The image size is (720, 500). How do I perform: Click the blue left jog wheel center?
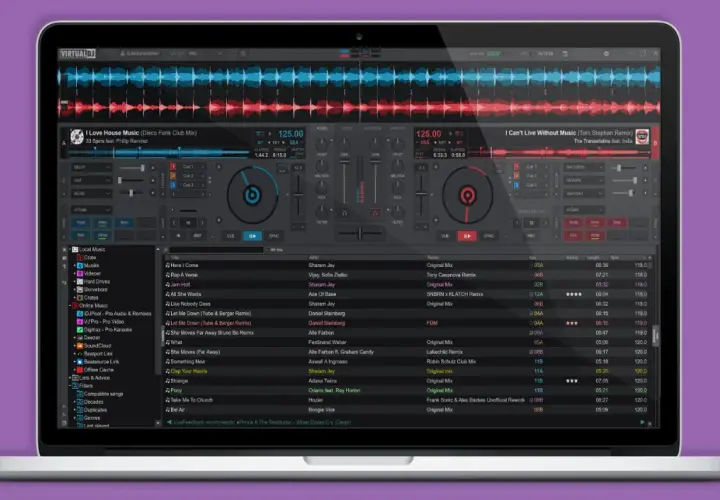click(252, 195)
